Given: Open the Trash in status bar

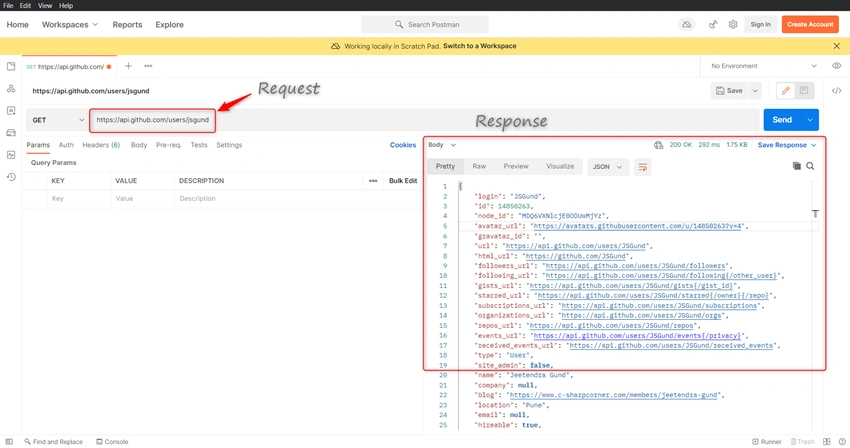Looking at the screenshot, I should 802,441.
